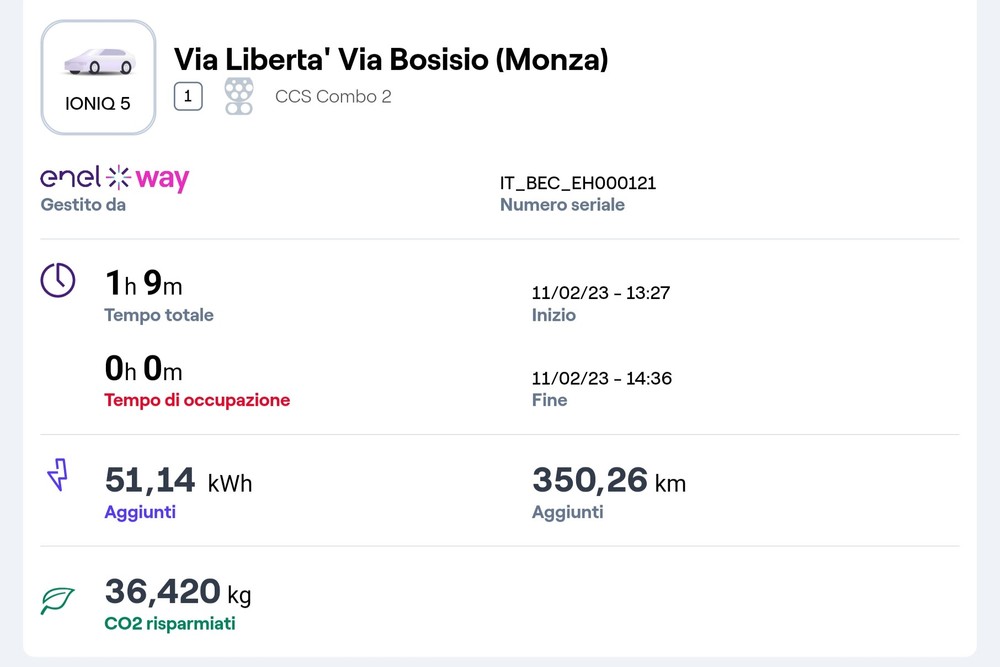Click the CO2 risparmiati label
This screenshot has width=1000, height=667.
170,623
